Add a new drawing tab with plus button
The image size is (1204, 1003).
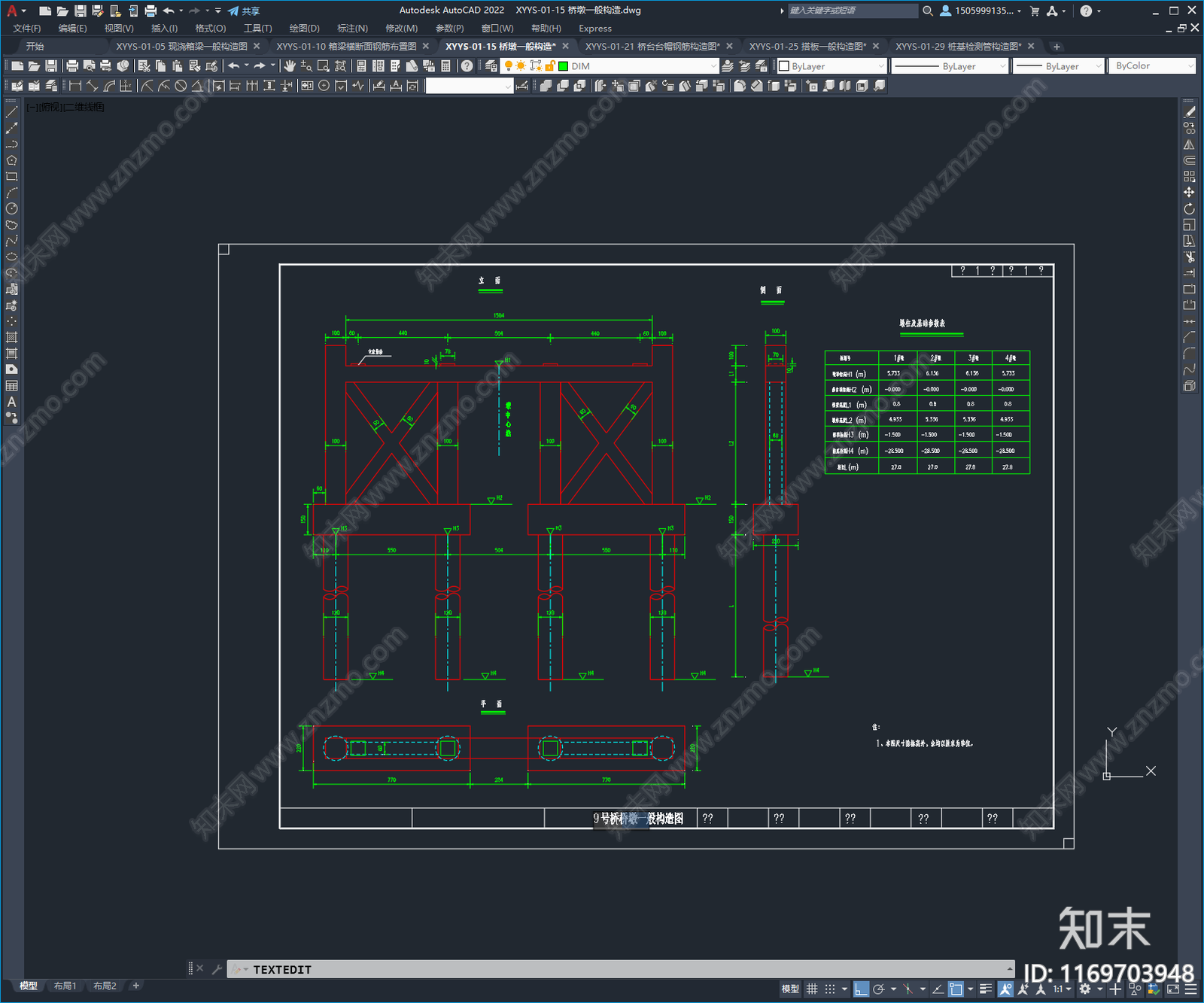[x=1057, y=47]
